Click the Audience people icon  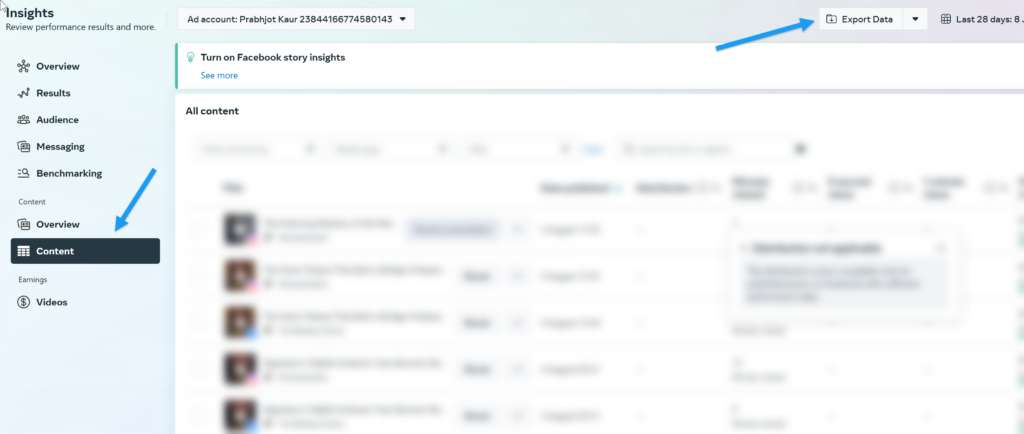pyautogui.click(x=23, y=120)
